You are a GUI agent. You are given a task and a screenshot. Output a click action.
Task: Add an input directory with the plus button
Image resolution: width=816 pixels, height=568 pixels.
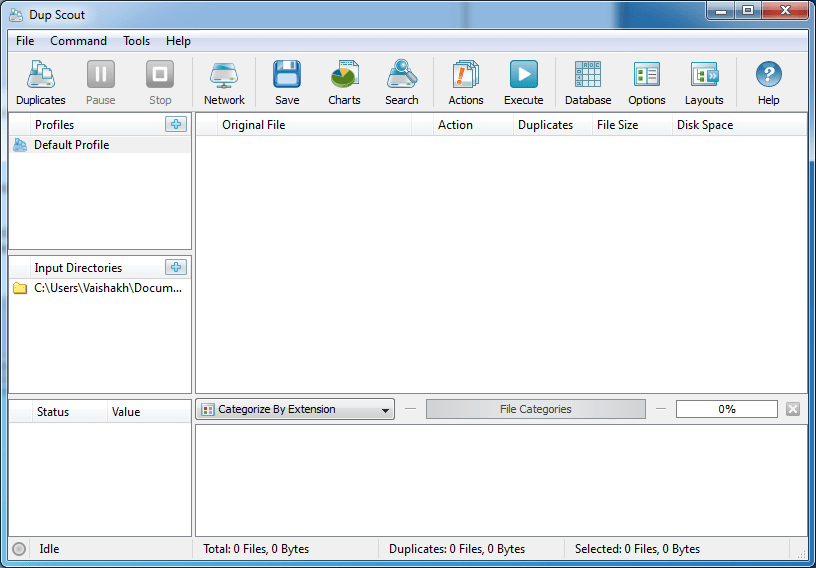click(x=176, y=267)
